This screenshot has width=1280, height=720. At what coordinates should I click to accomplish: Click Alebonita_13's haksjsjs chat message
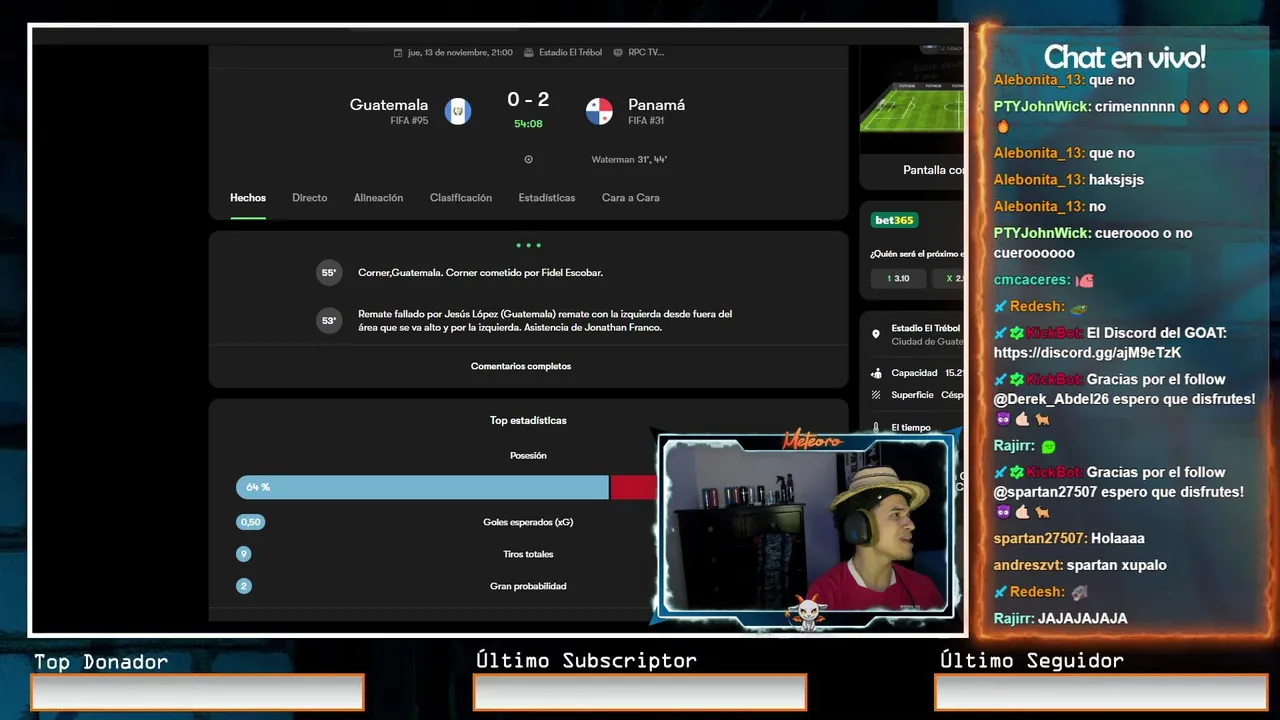[x=1068, y=180]
